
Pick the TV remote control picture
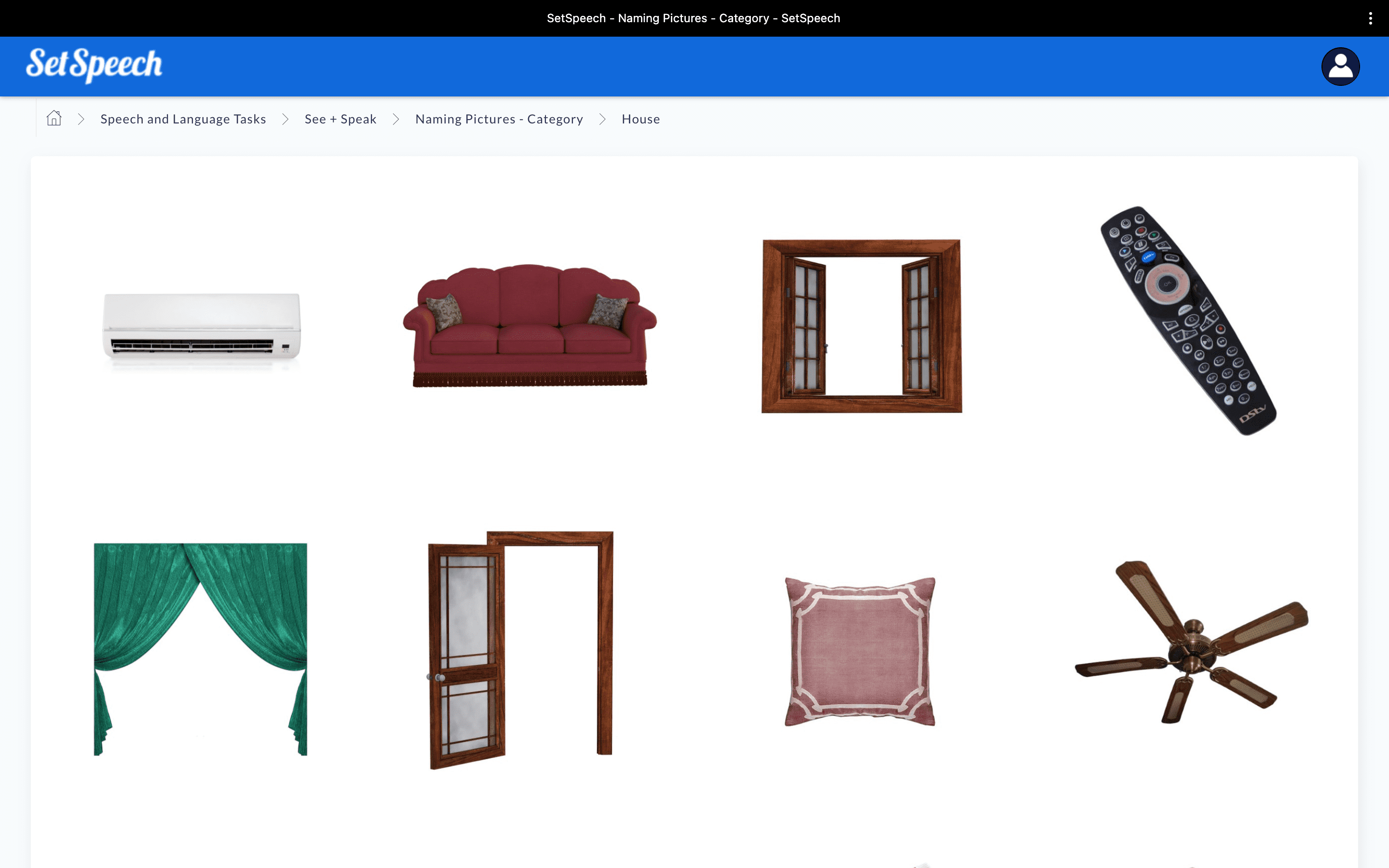[x=1188, y=320]
